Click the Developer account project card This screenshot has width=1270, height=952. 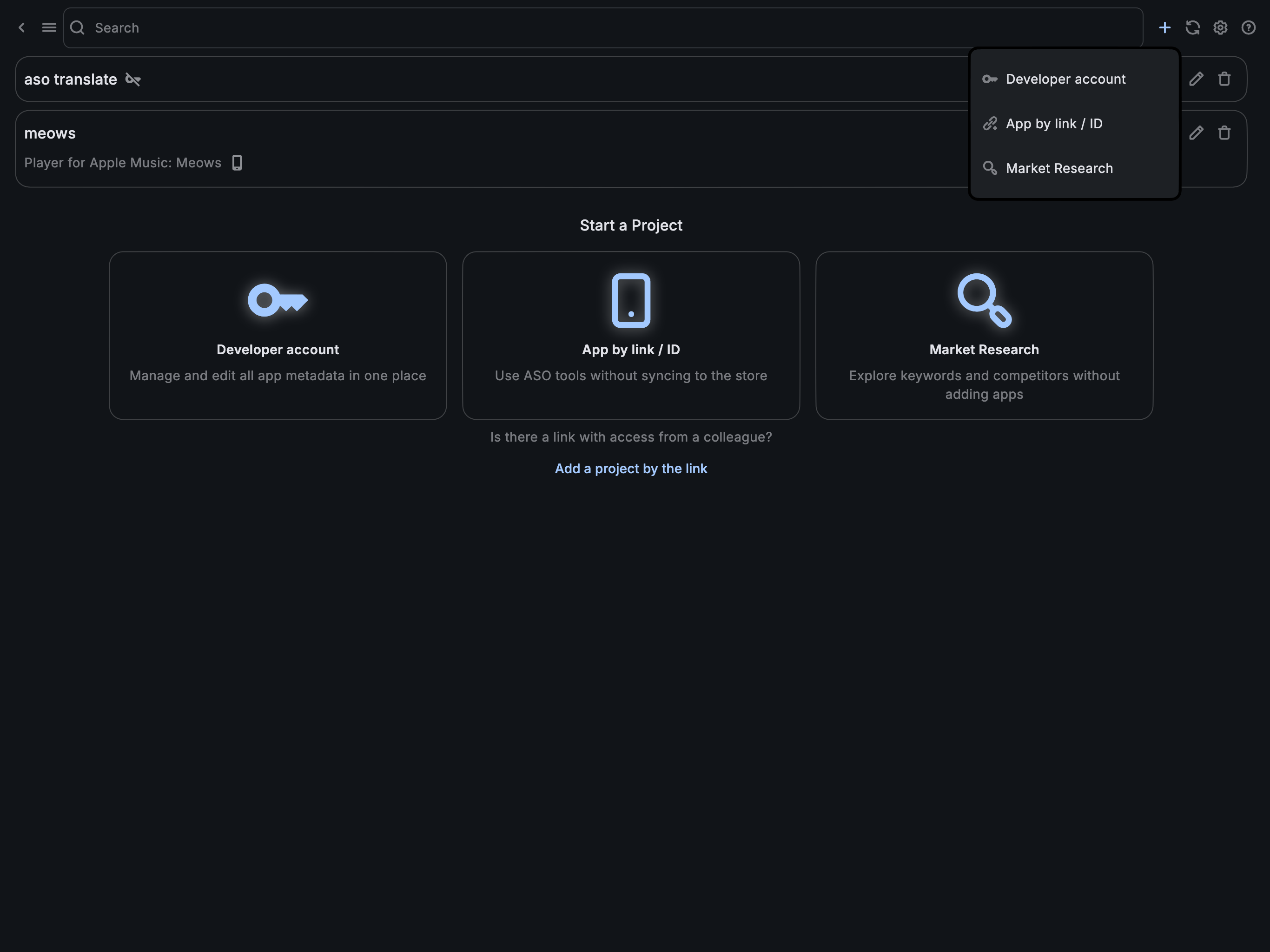coord(278,335)
